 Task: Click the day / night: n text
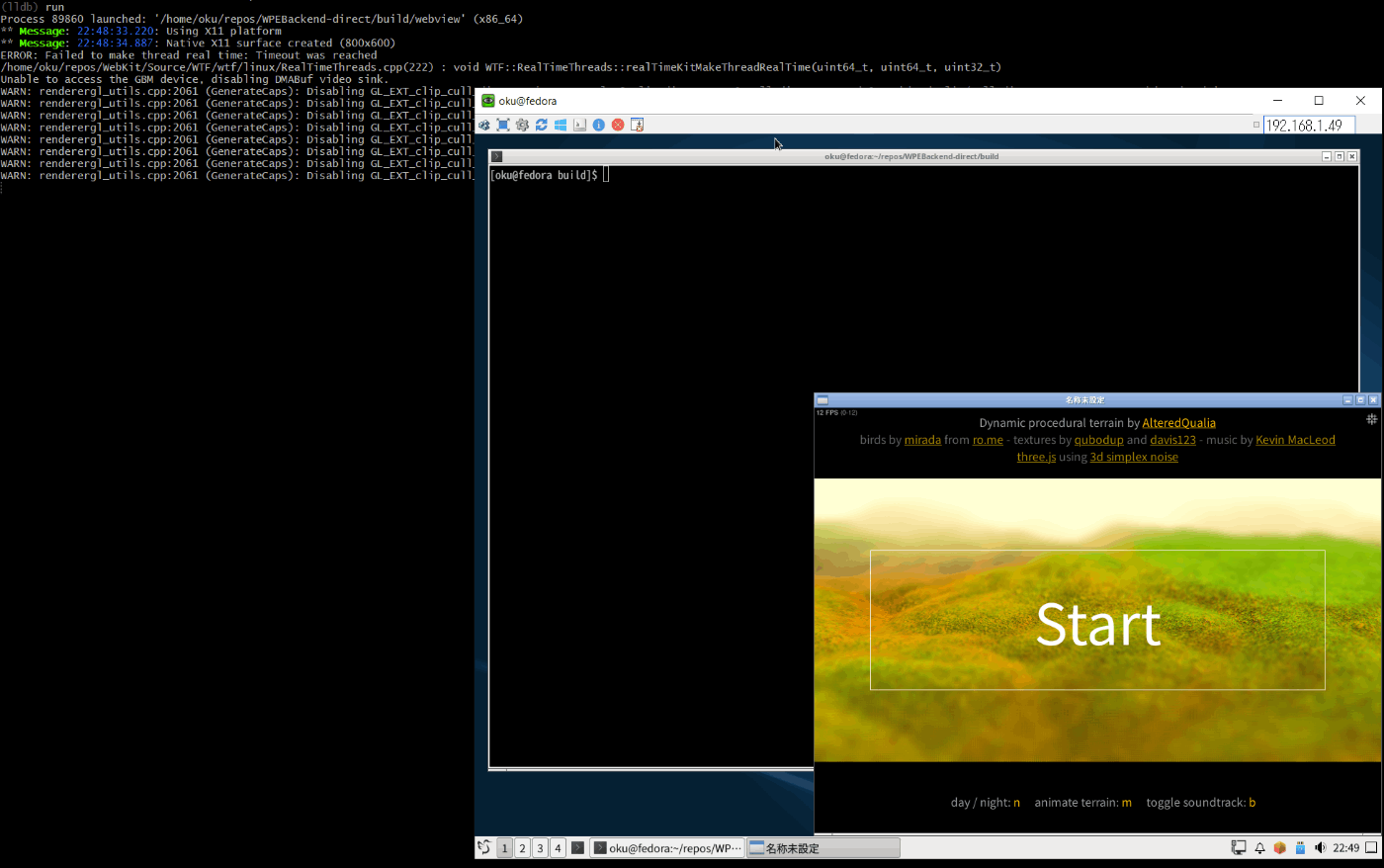tap(986, 803)
